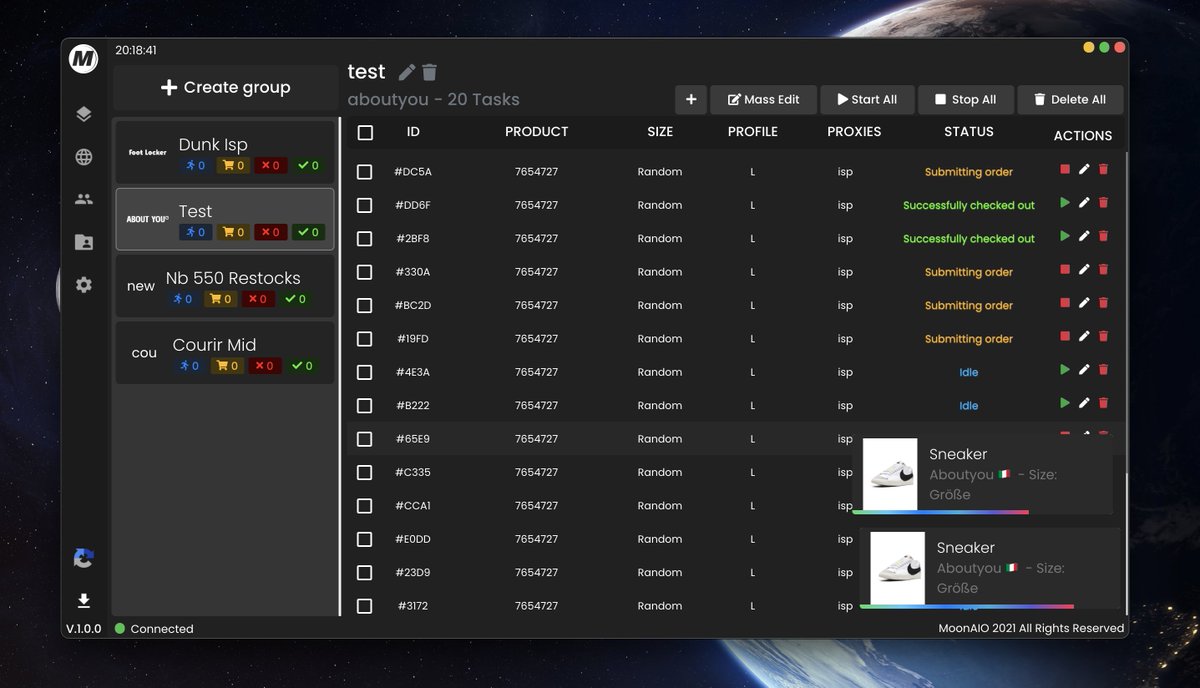Screen dimensions: 1200x688
Task: Stop task #19FD
Action: click(x=1065, y=337)
